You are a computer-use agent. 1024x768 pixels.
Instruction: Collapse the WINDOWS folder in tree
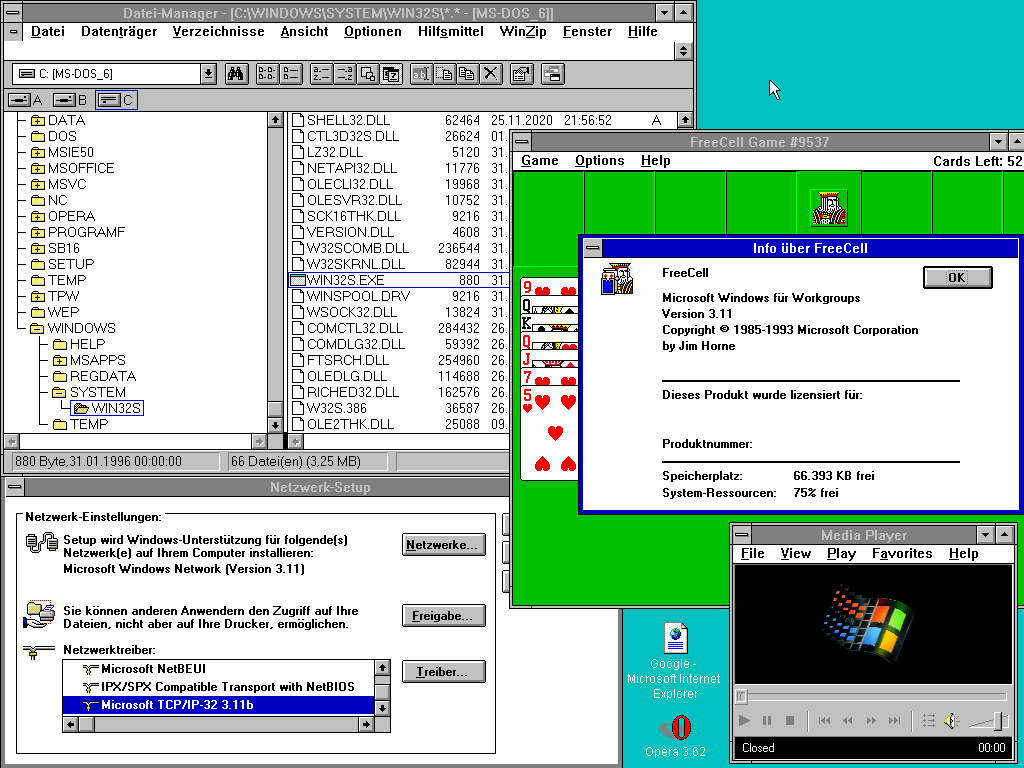[38, 328]
